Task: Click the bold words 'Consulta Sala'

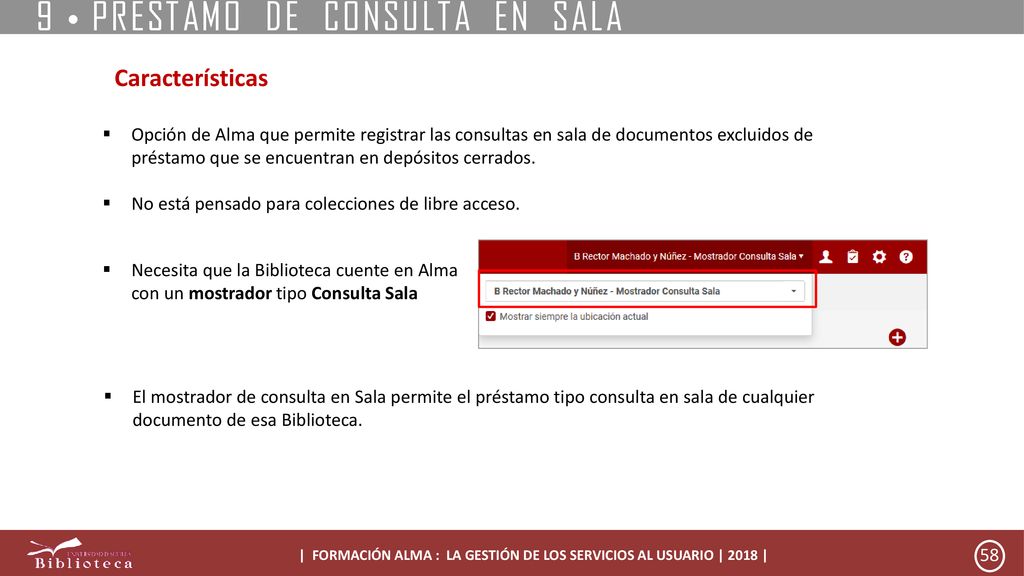Action: pos(364,293)
